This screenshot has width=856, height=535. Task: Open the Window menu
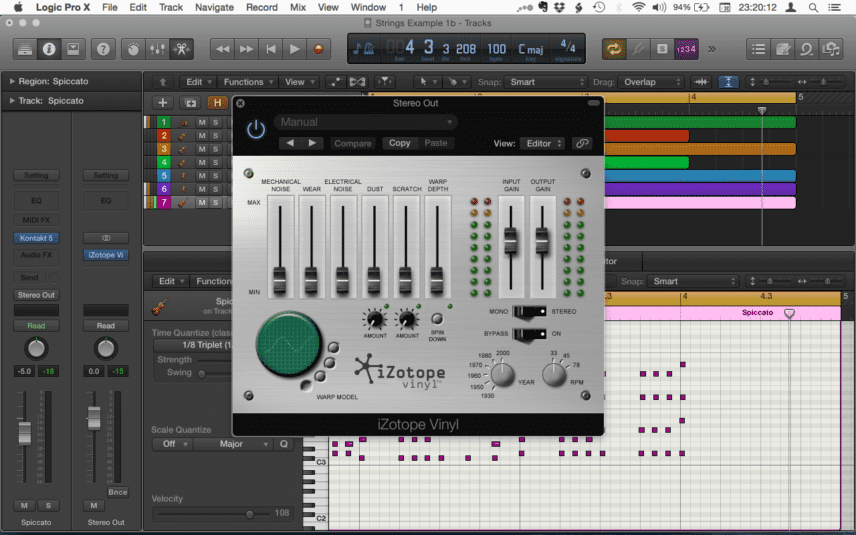click(368, 7)
